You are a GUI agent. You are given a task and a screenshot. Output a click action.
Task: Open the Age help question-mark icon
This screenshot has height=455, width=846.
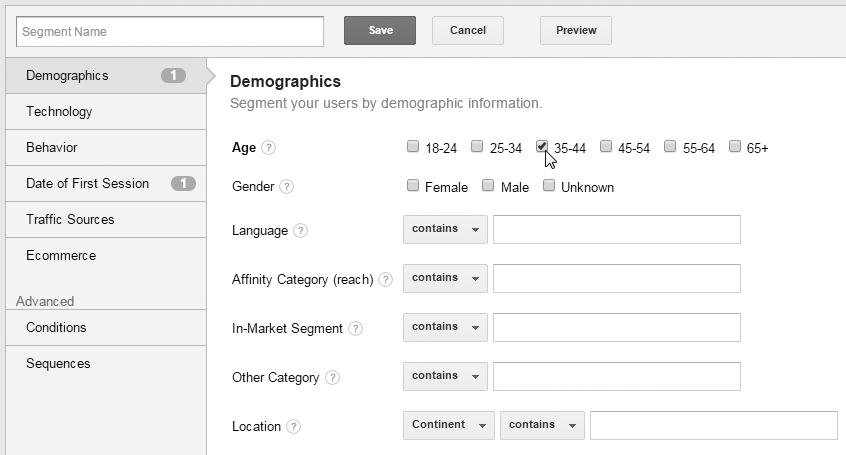pyautogui.click(x=268, y=147)
